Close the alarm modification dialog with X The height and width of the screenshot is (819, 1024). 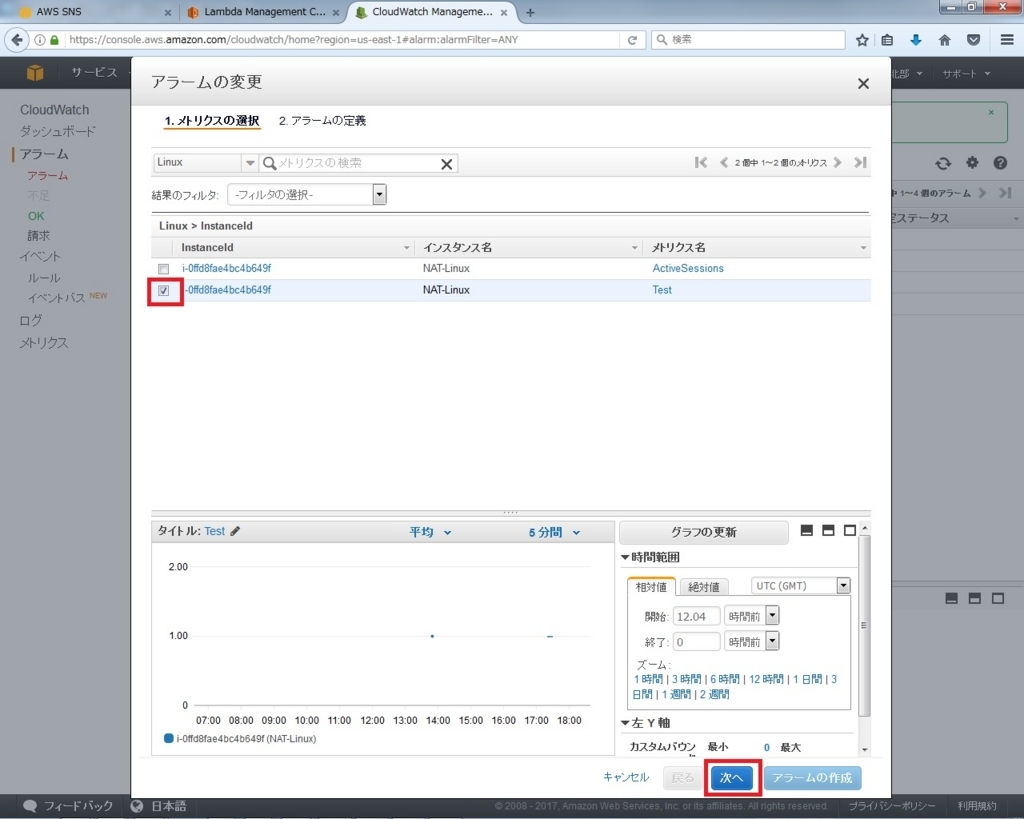tap(863, 84)
